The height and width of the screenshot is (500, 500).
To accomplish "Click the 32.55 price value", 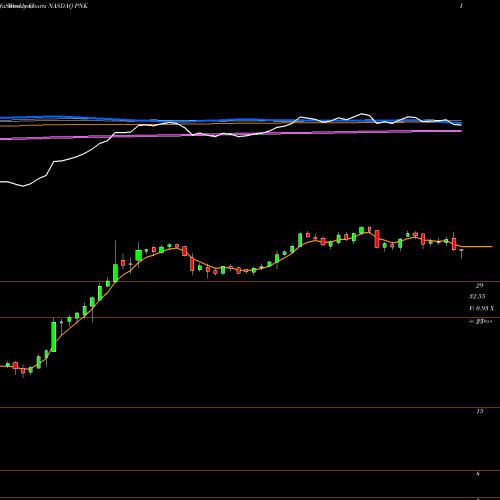I will coord(477,296).
